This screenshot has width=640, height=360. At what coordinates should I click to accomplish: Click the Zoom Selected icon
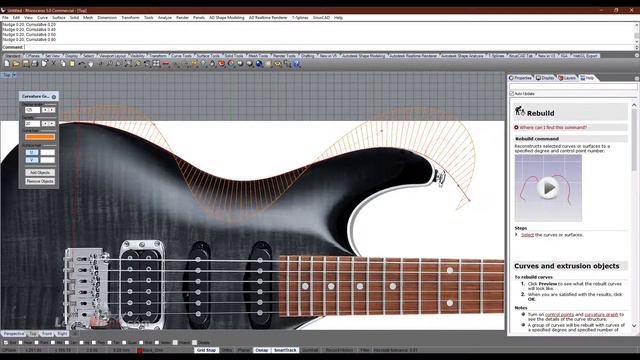[137, 64]
